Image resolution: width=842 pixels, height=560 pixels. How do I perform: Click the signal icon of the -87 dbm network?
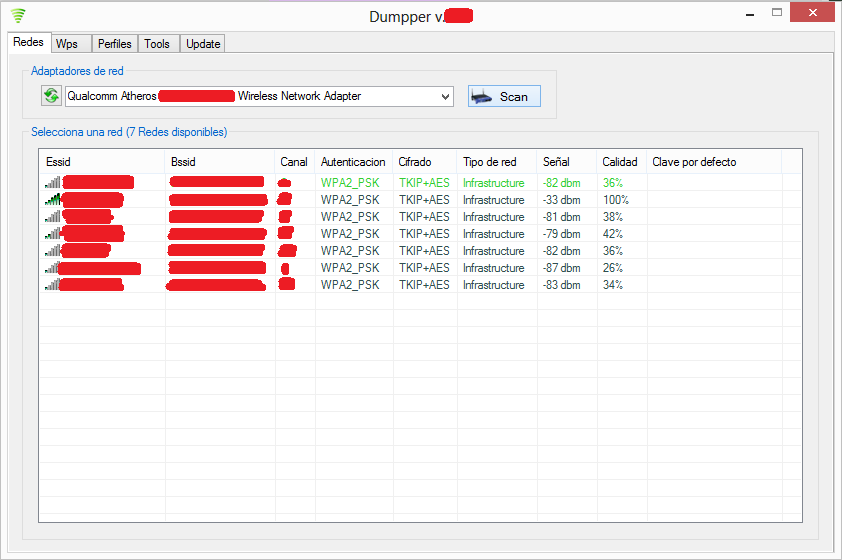52,268
